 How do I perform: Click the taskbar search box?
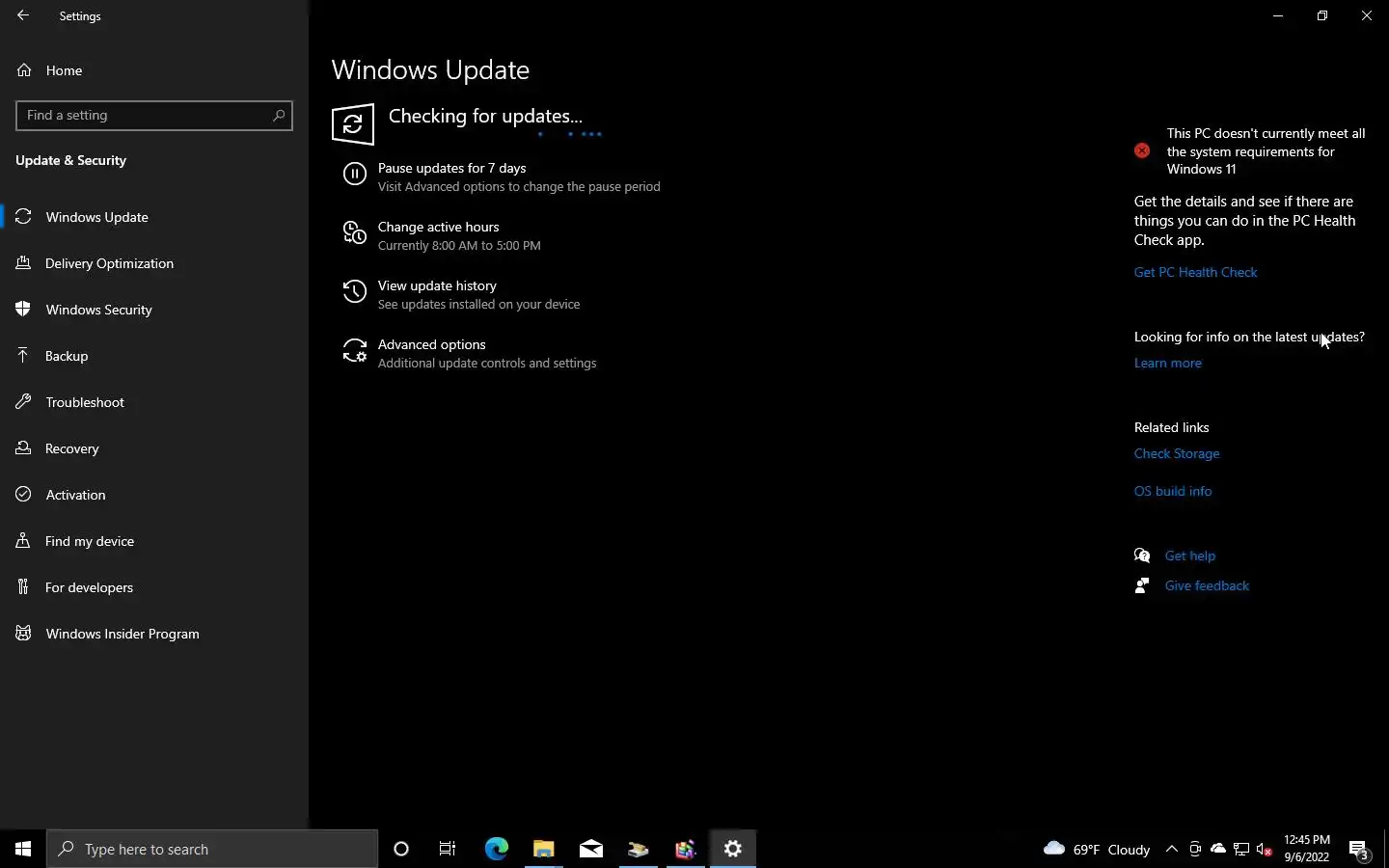(x=212, y=849)
